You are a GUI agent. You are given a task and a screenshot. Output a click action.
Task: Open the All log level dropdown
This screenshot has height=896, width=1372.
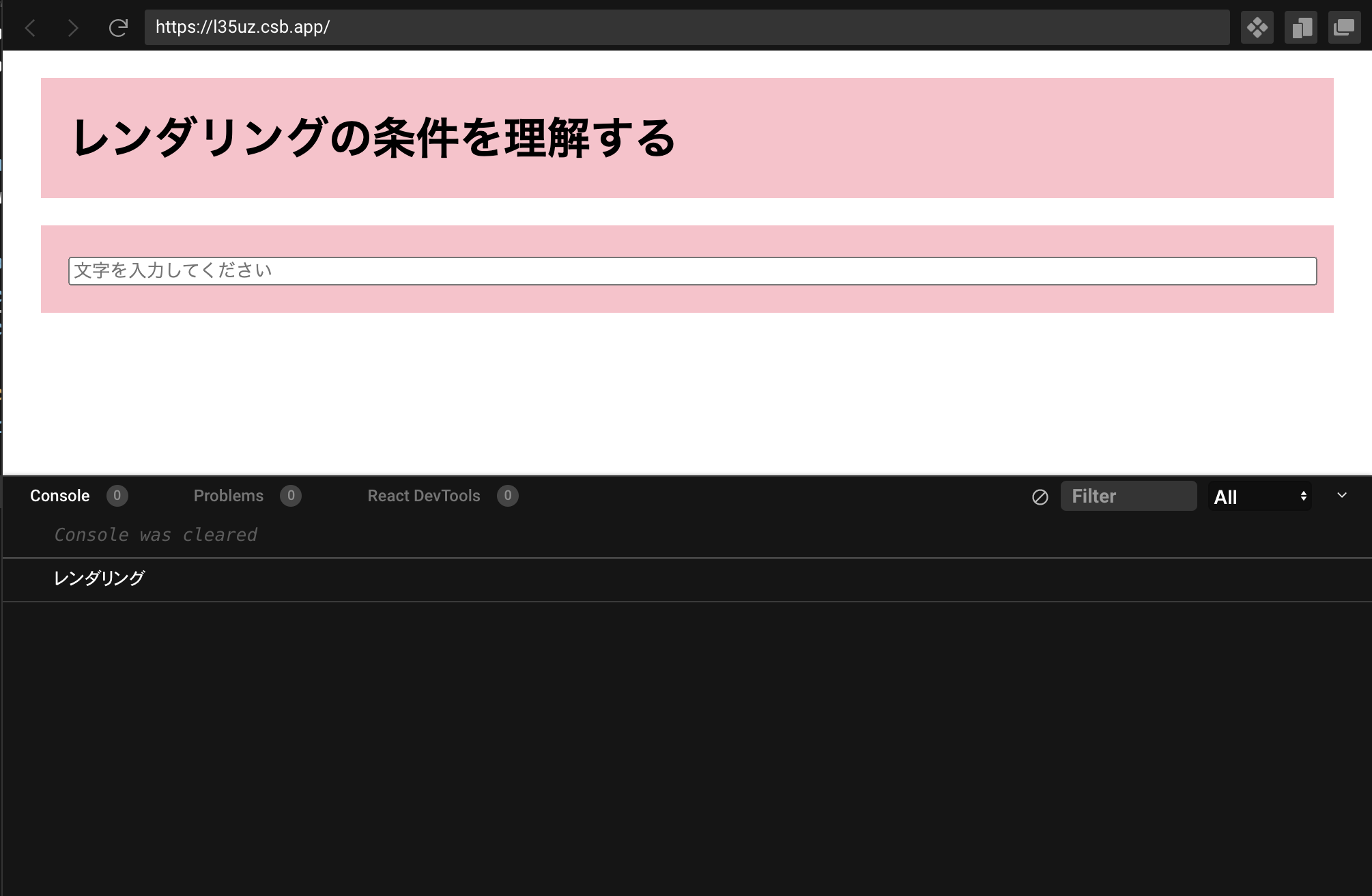pos(1259,496)
